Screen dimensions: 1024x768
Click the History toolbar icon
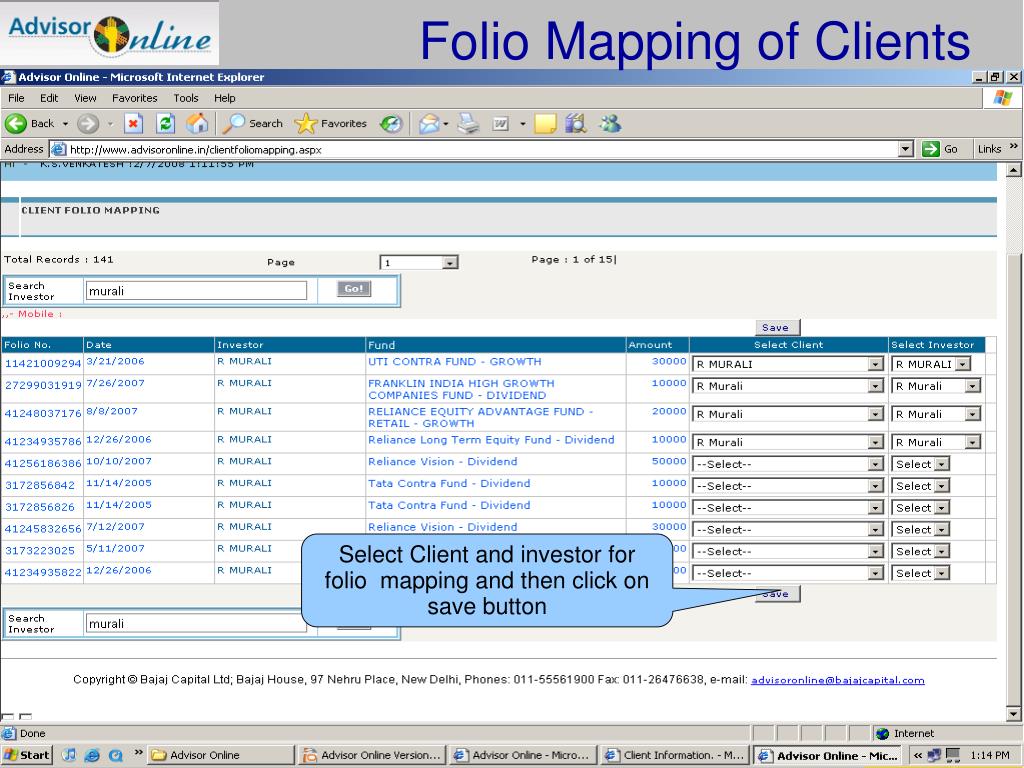click(391, 123)
